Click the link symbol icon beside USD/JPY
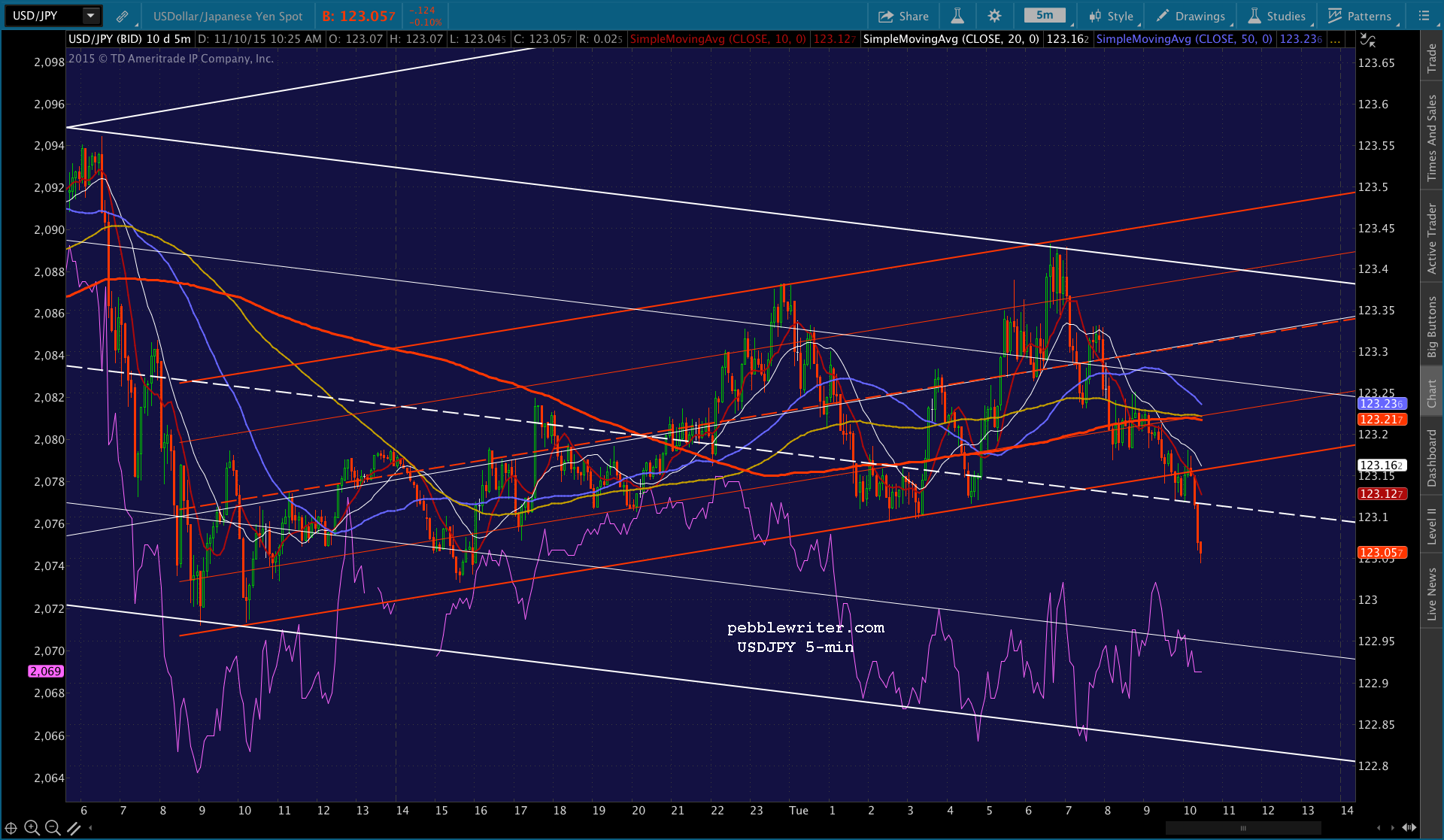 122,16
